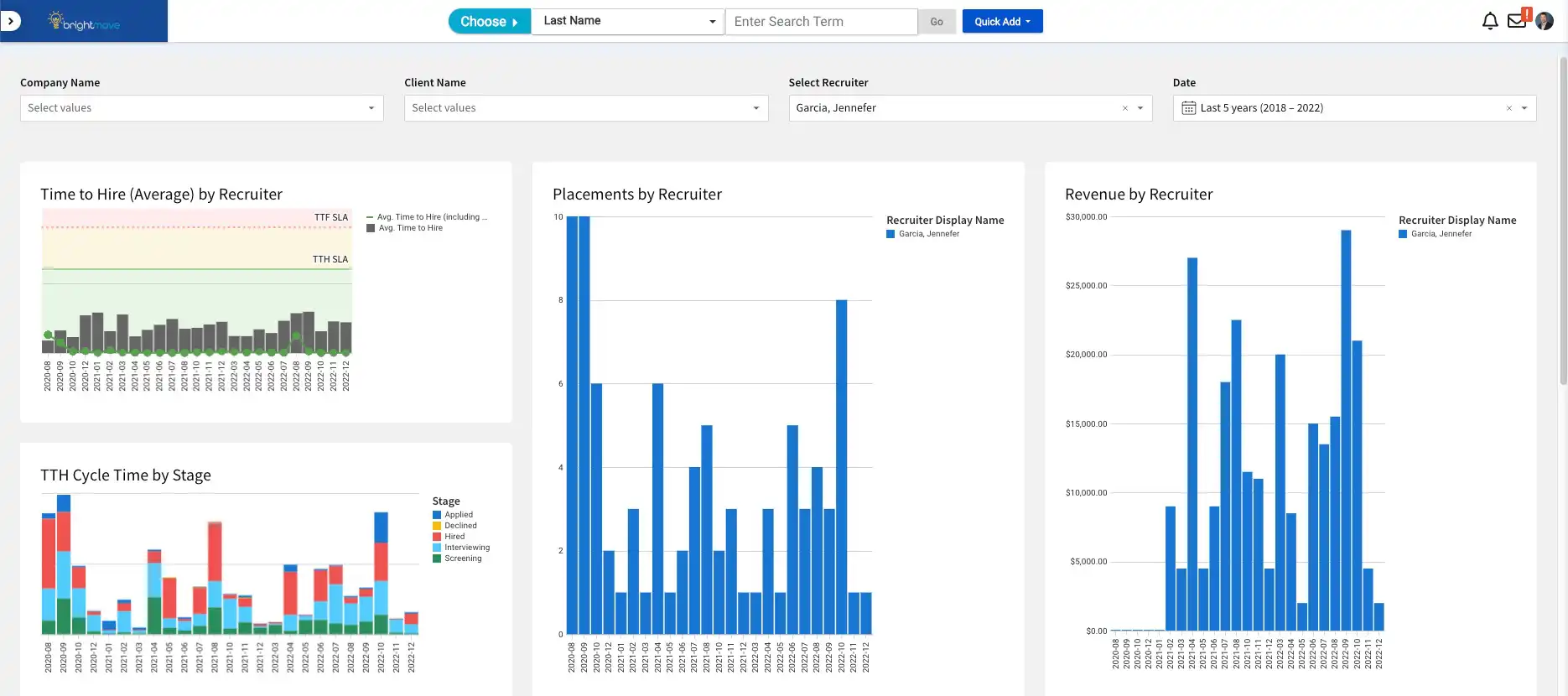Click the calendar icon in Date filter
Screen dimensions: 1568x696
[1188, 108]
